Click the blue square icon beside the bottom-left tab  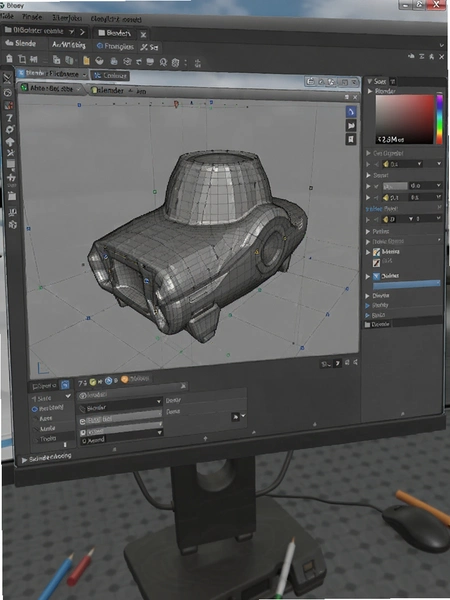coord(65,384)
